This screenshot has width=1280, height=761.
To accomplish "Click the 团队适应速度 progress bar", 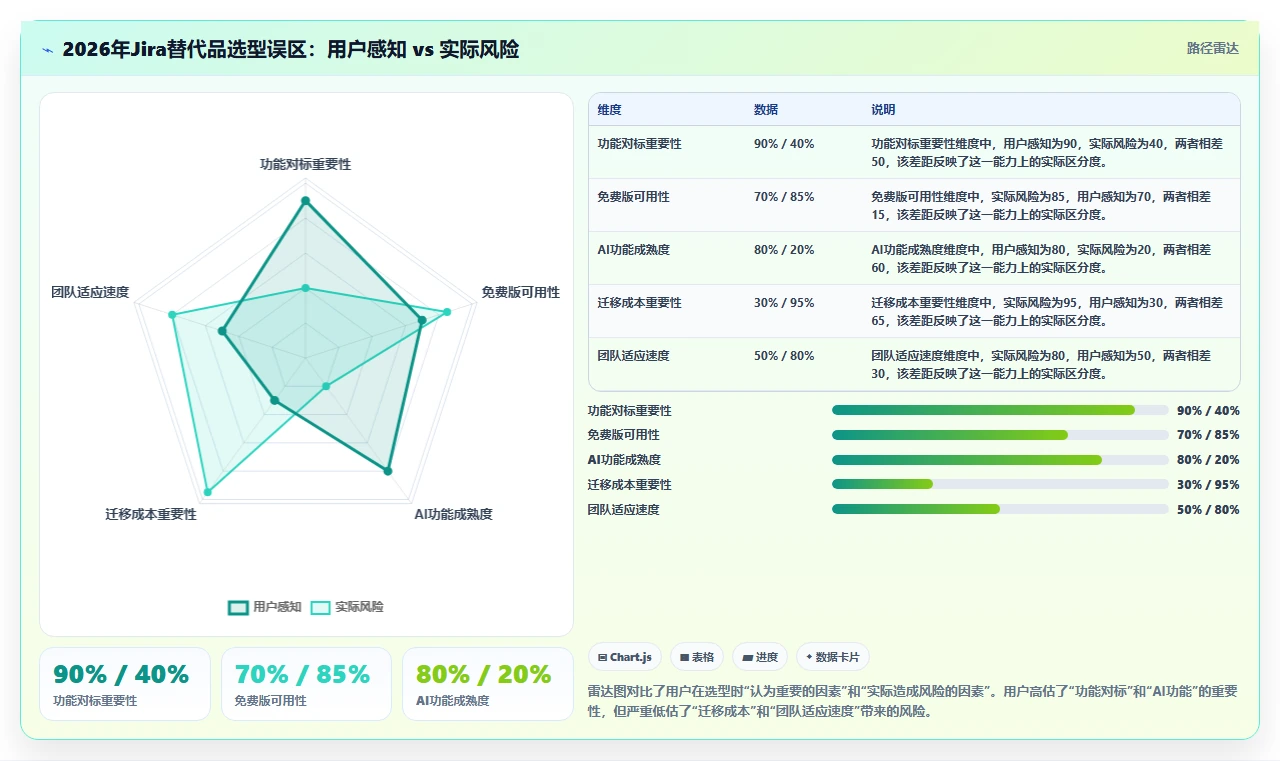I will click(1000, 509).
